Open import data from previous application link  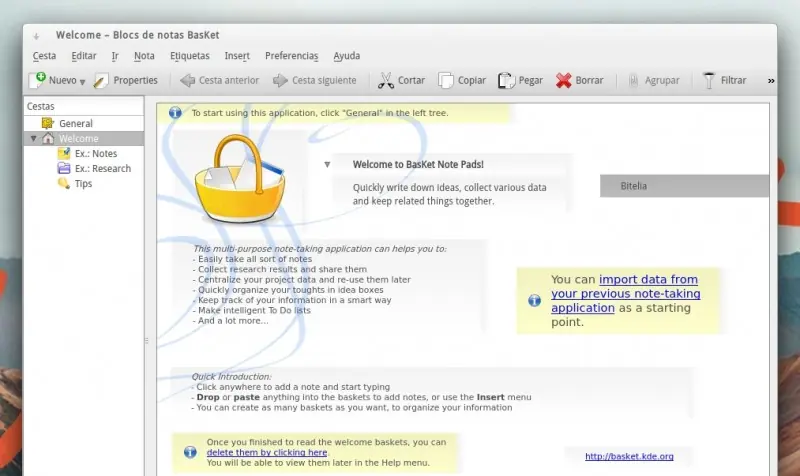[x=626, y=293]
